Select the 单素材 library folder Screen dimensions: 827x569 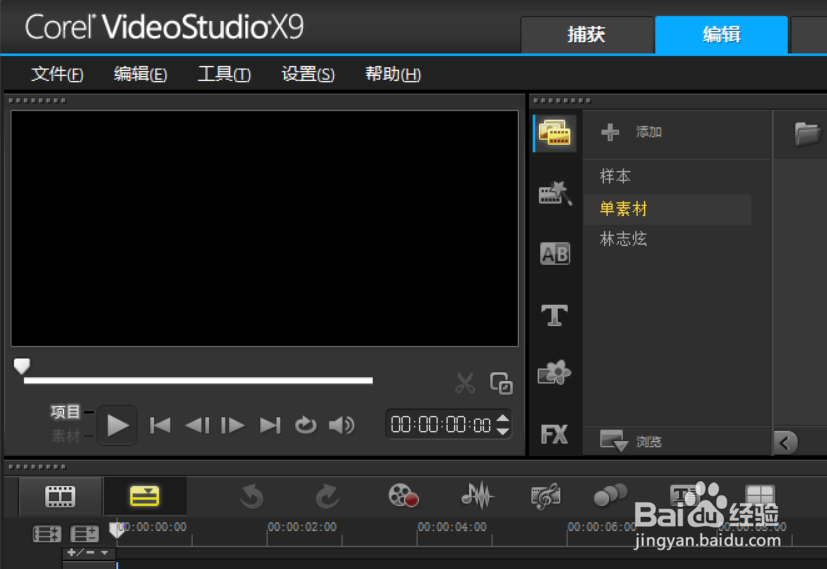(x=668, y=209)
